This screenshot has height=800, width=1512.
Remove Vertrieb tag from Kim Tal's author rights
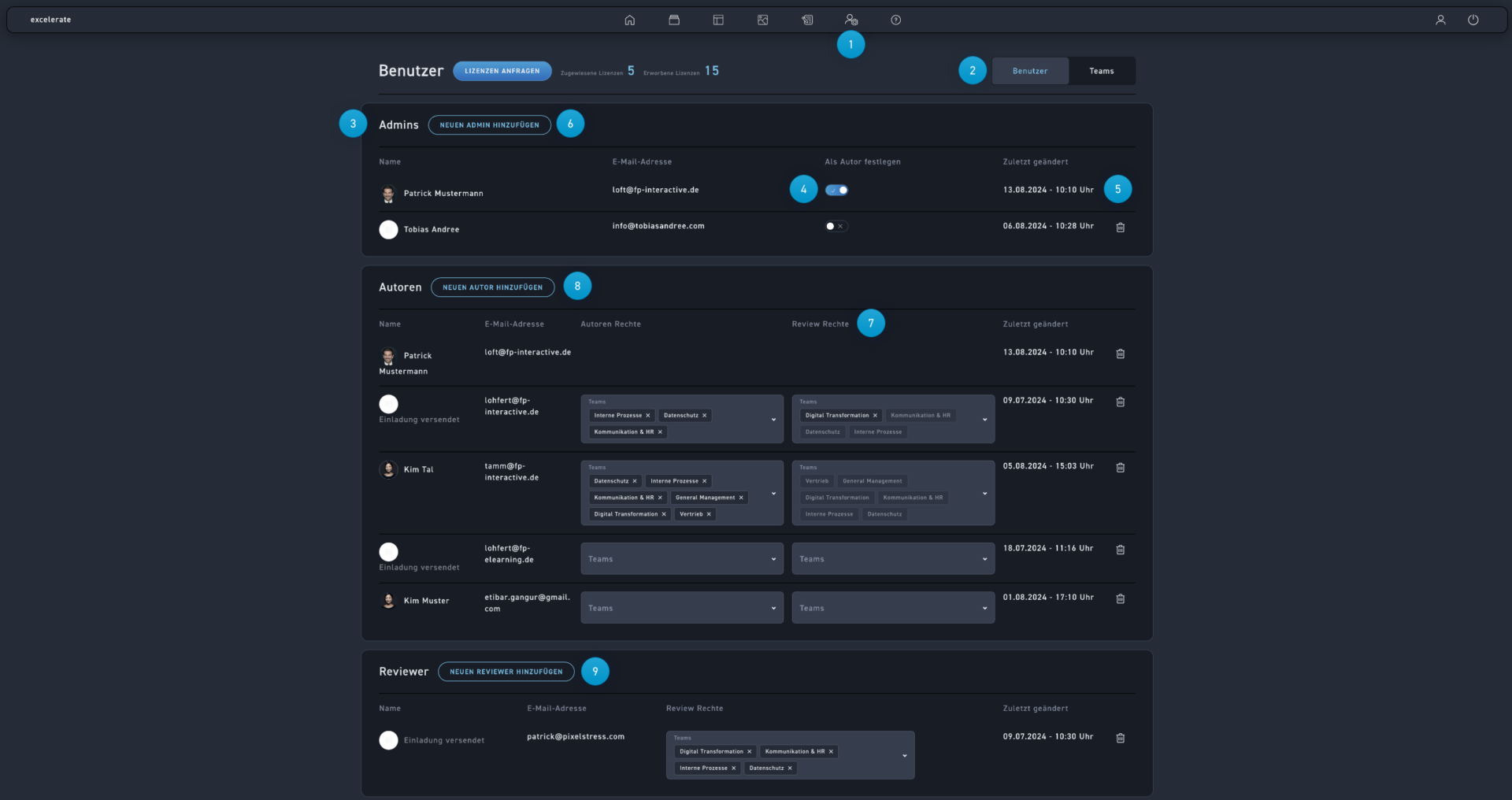point(709,514)
